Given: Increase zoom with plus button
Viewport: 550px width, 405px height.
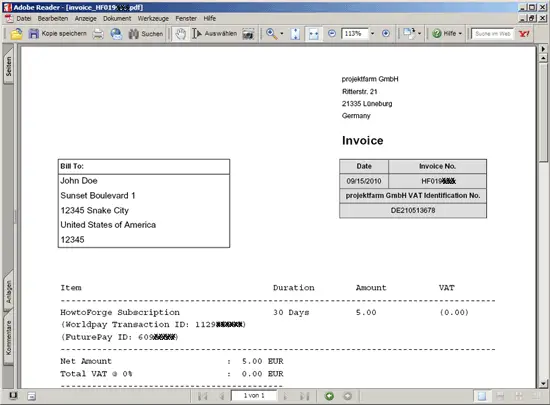Looking at the screenshot, I should (x=385, y=33).
